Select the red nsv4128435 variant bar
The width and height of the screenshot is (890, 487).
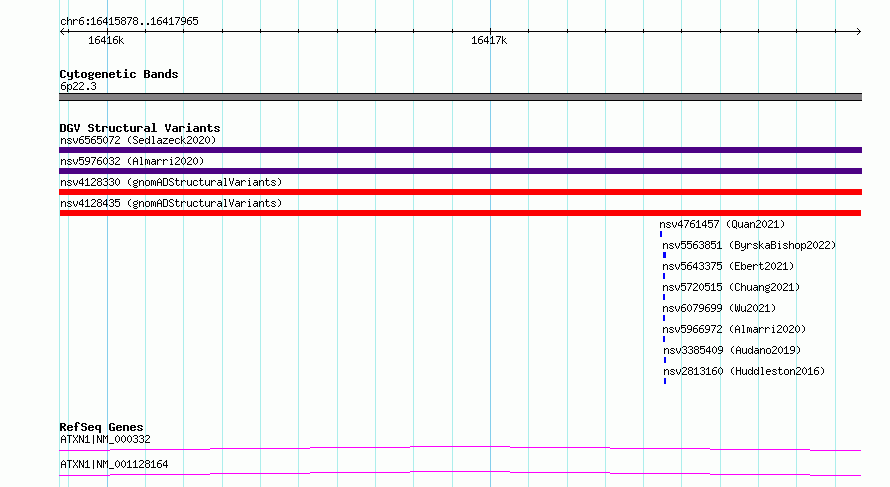460,213
